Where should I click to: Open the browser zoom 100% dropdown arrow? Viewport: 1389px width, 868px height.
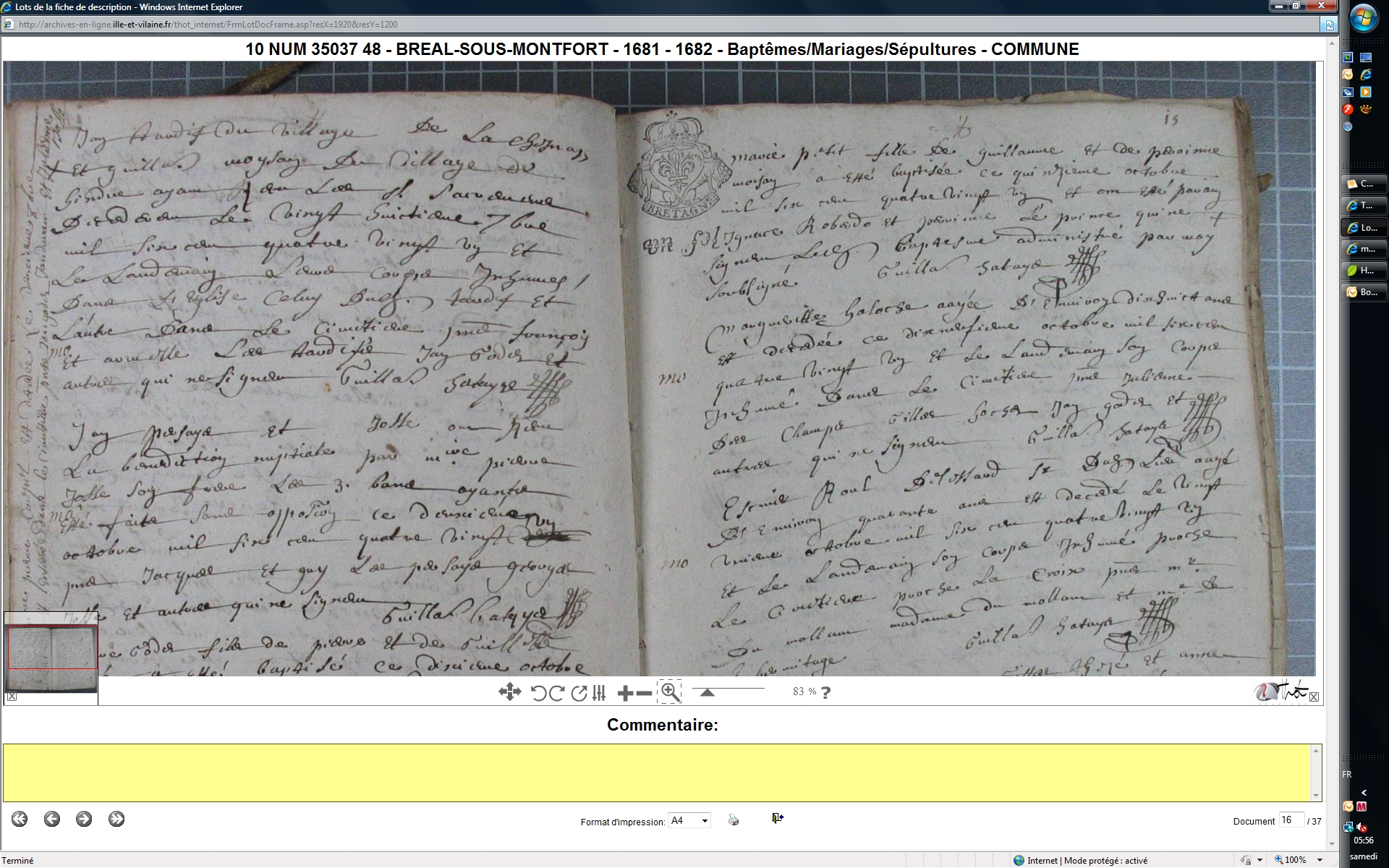point(1320,860)
